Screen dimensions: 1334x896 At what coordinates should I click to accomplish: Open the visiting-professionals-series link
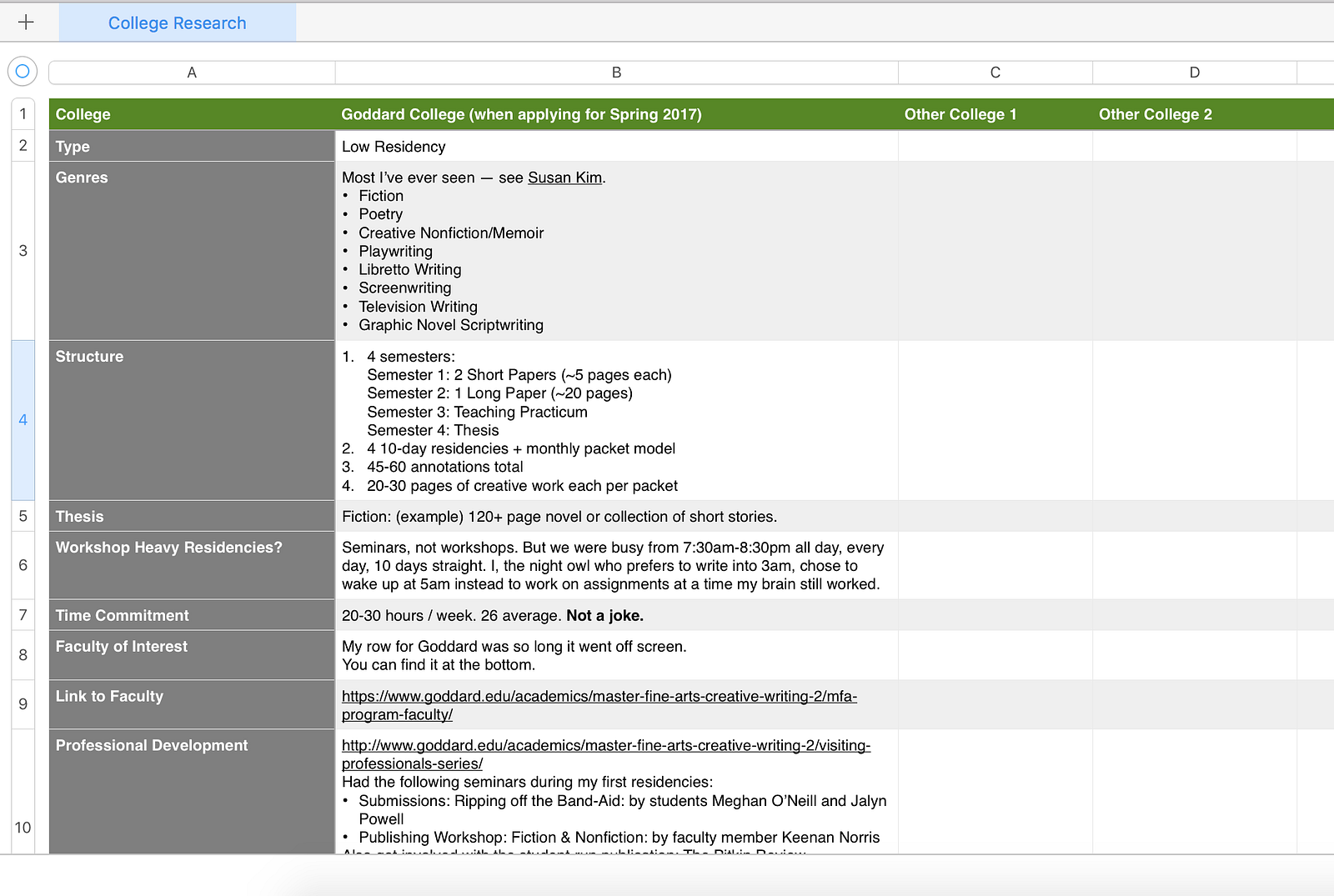[x=605, y=754]
